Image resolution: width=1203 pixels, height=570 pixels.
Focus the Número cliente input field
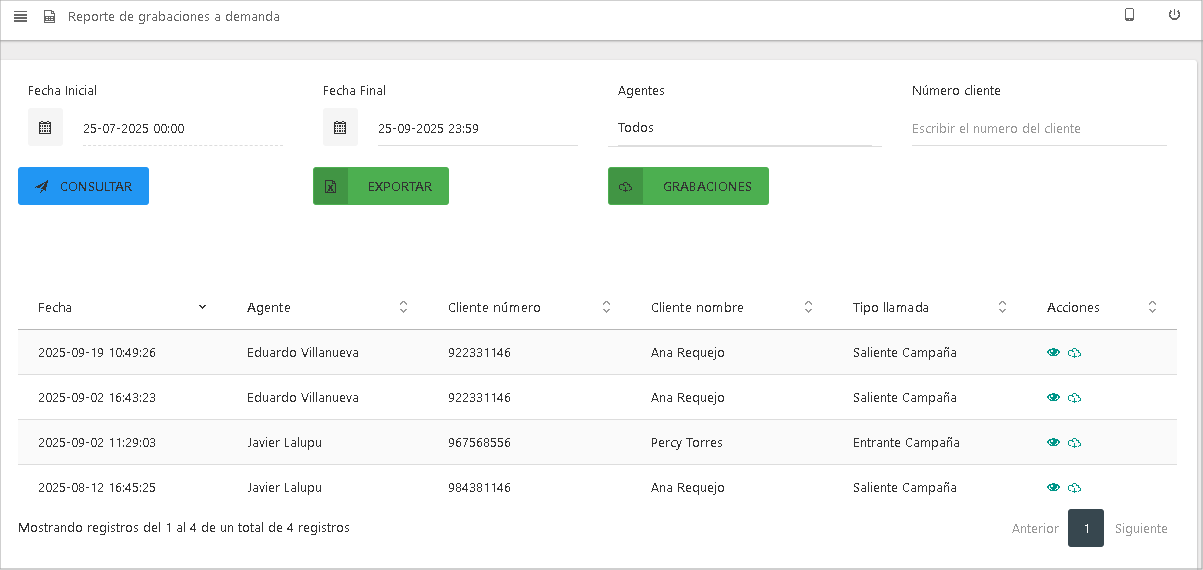[x=1038, y=129]
